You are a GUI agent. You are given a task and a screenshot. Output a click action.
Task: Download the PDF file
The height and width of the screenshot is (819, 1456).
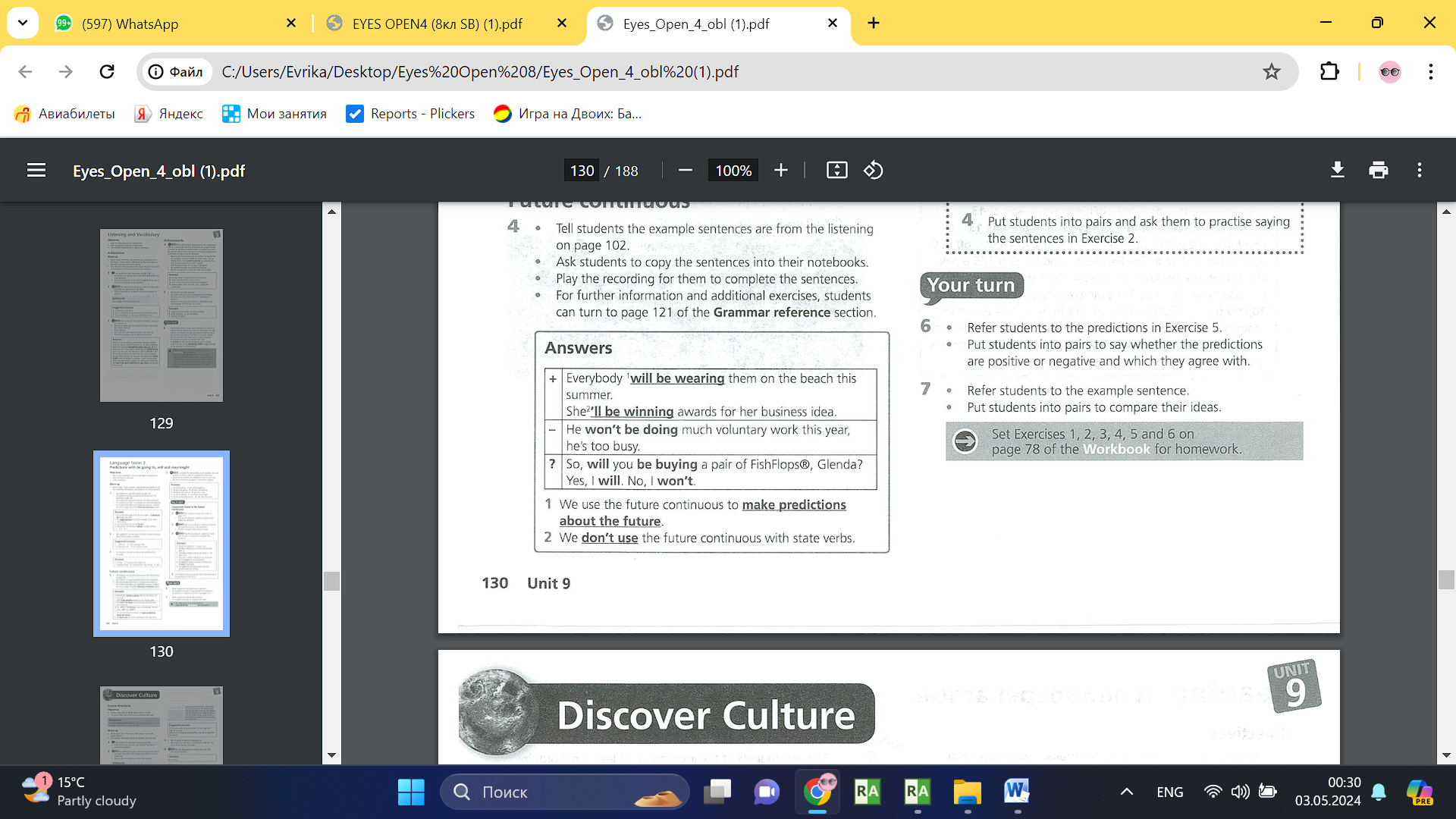1338,171
